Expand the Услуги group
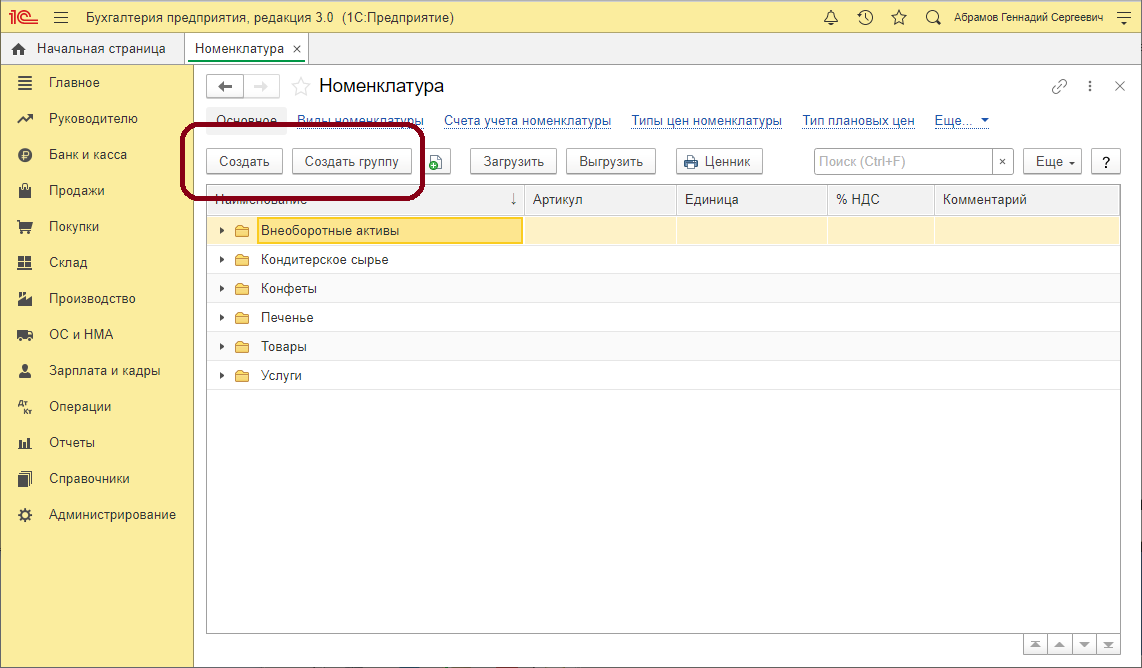 coord(222,376)
